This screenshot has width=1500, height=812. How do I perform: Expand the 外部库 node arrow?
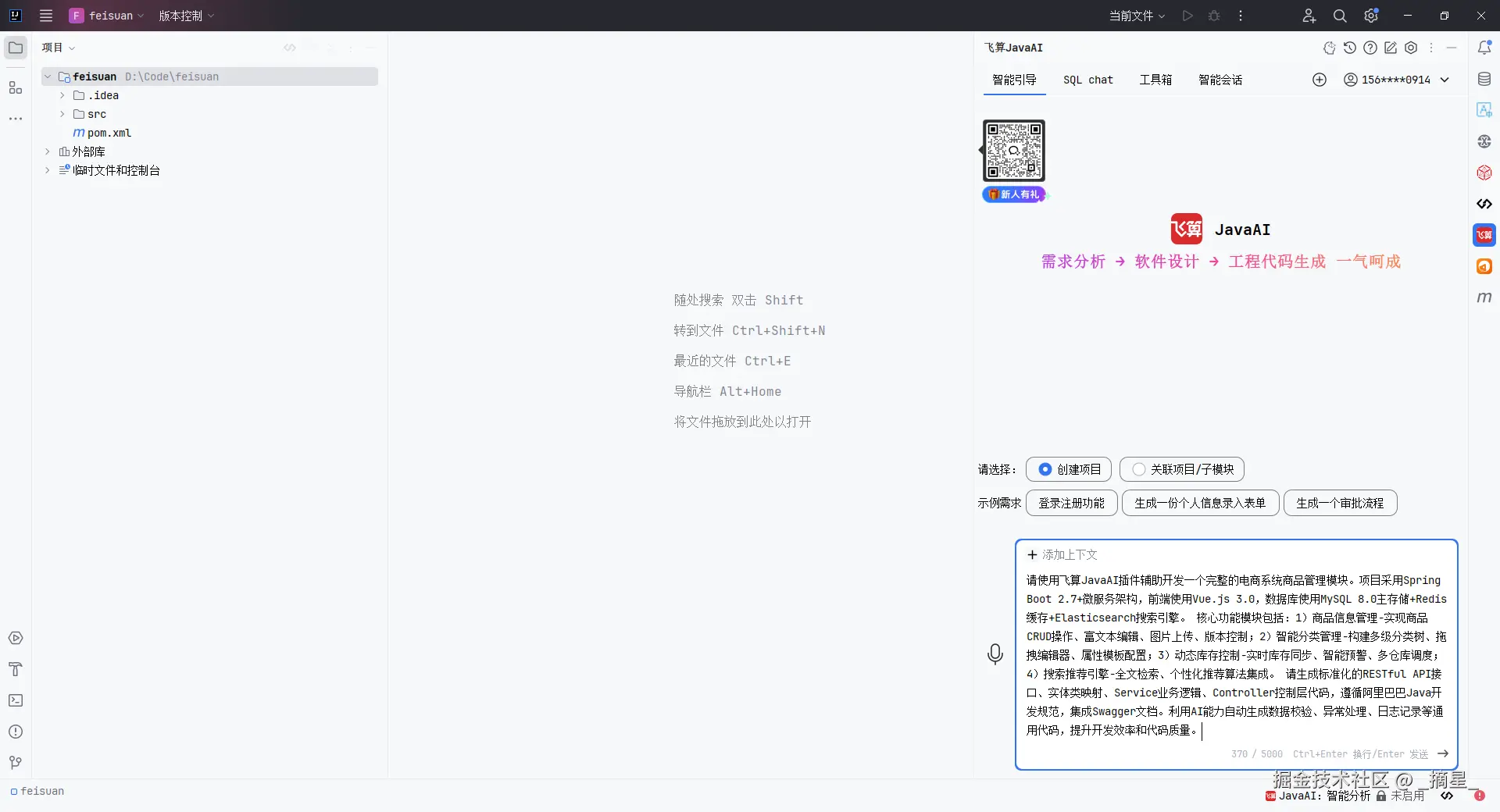pyautogui.click(x=48, y=151)
